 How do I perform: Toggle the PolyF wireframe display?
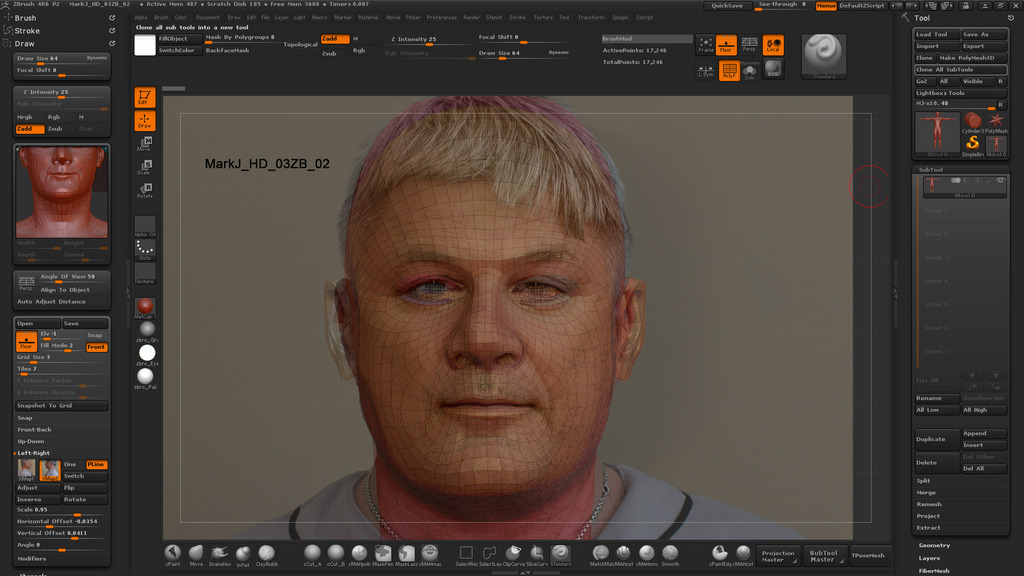[x=729, y=70]
